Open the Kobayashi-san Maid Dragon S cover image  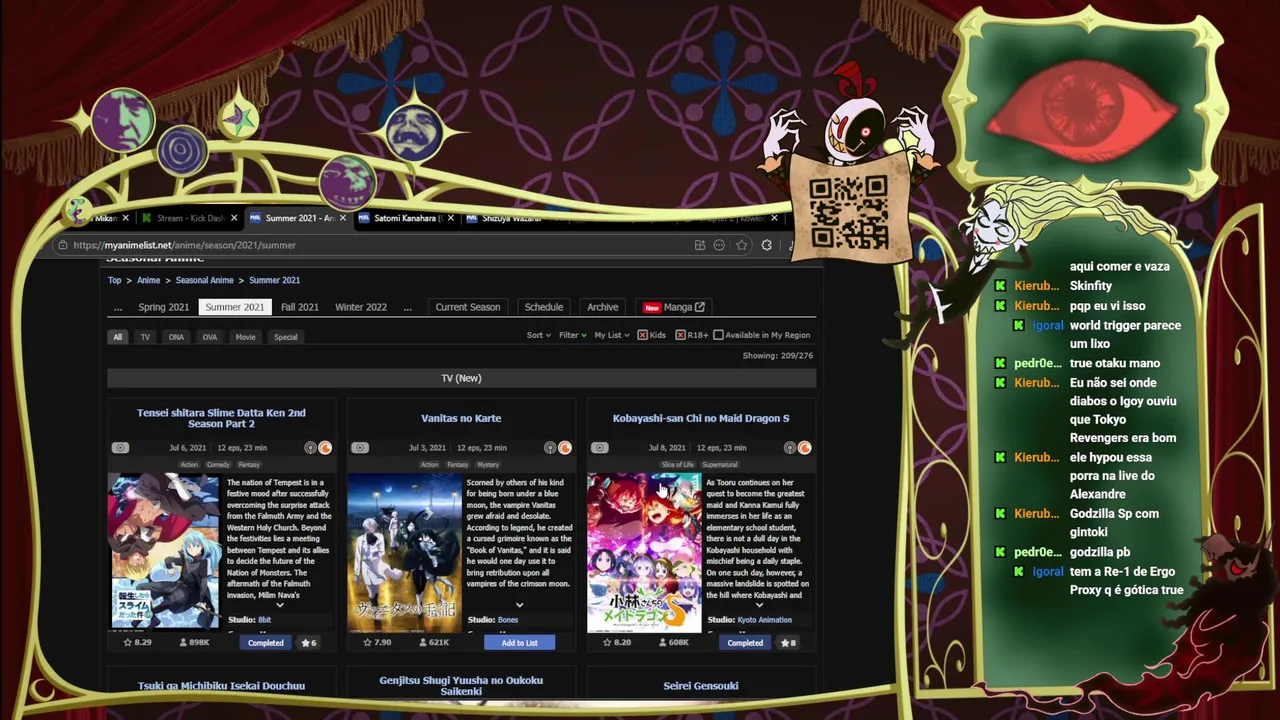click(644, 553)
